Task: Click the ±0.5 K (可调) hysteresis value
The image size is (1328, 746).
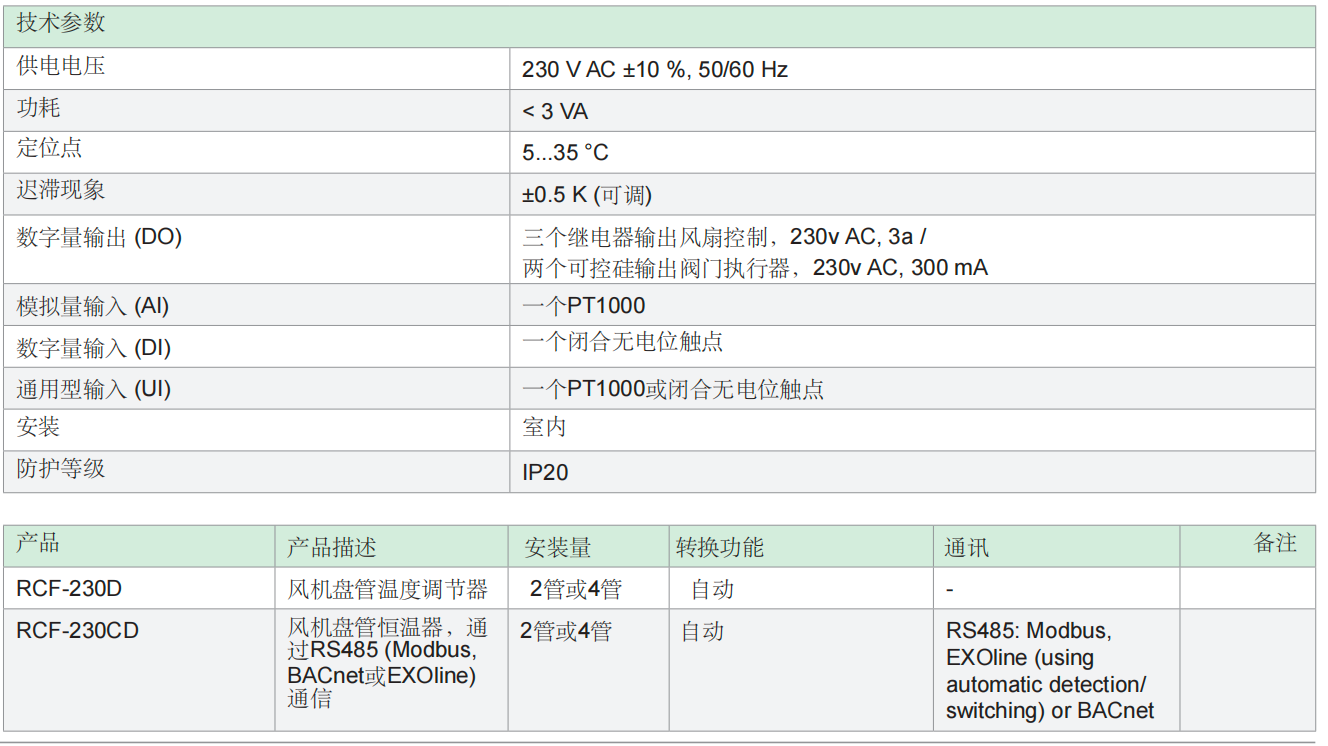Action: click(x=587, y=195)
